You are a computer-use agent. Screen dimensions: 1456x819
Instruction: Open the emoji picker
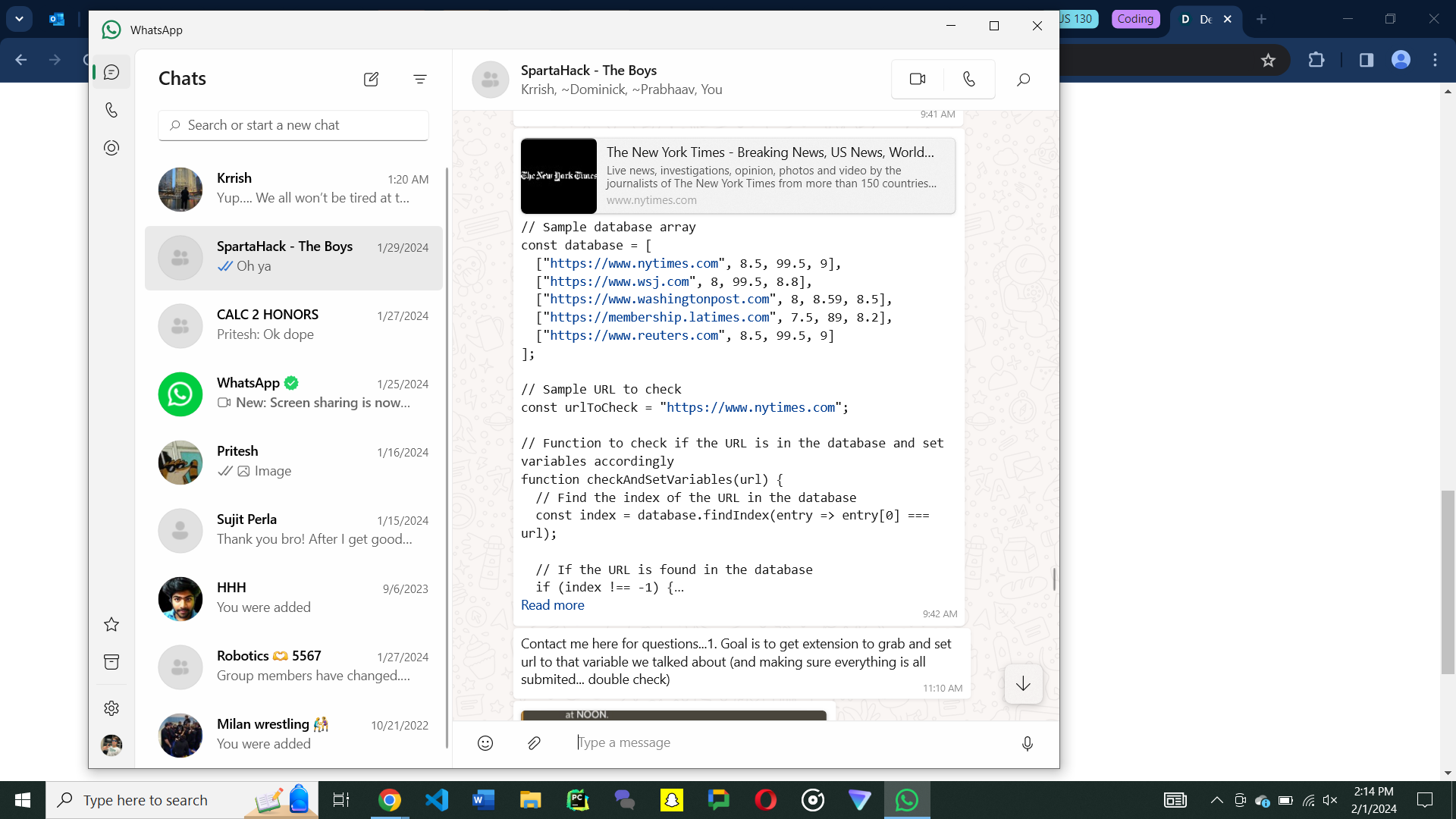click(x=485, y=743)
